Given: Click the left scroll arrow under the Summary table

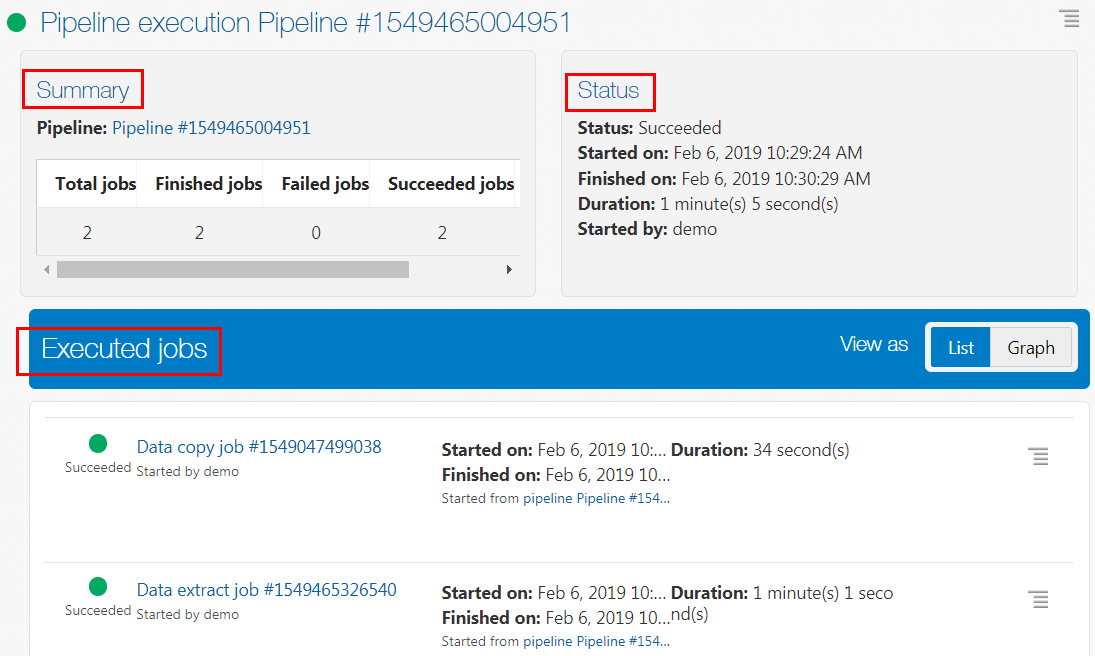Looking at the screenshot, I should pyautogui.click(x=46, y=269).
